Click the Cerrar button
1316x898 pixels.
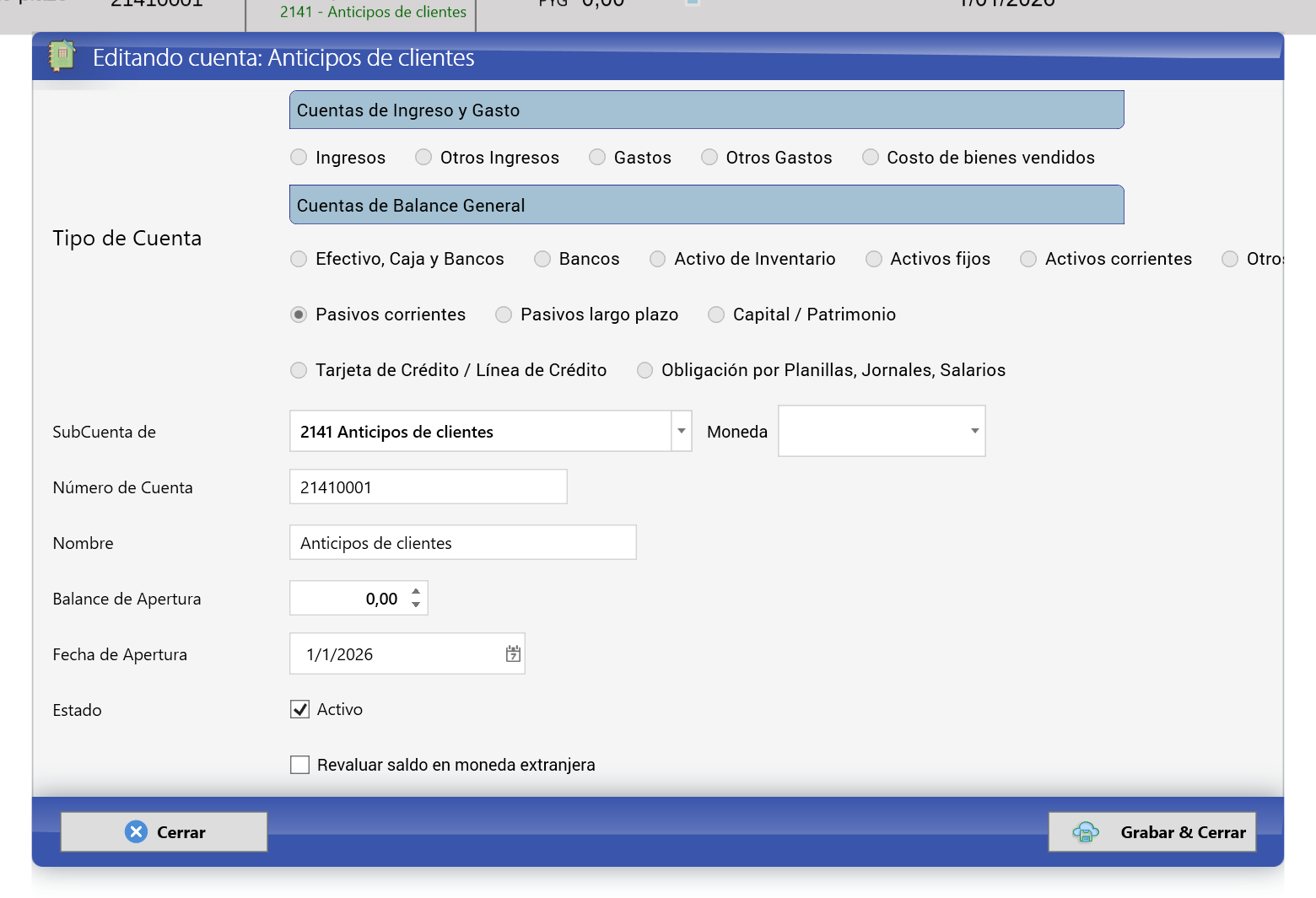click(x=164, y=832)
